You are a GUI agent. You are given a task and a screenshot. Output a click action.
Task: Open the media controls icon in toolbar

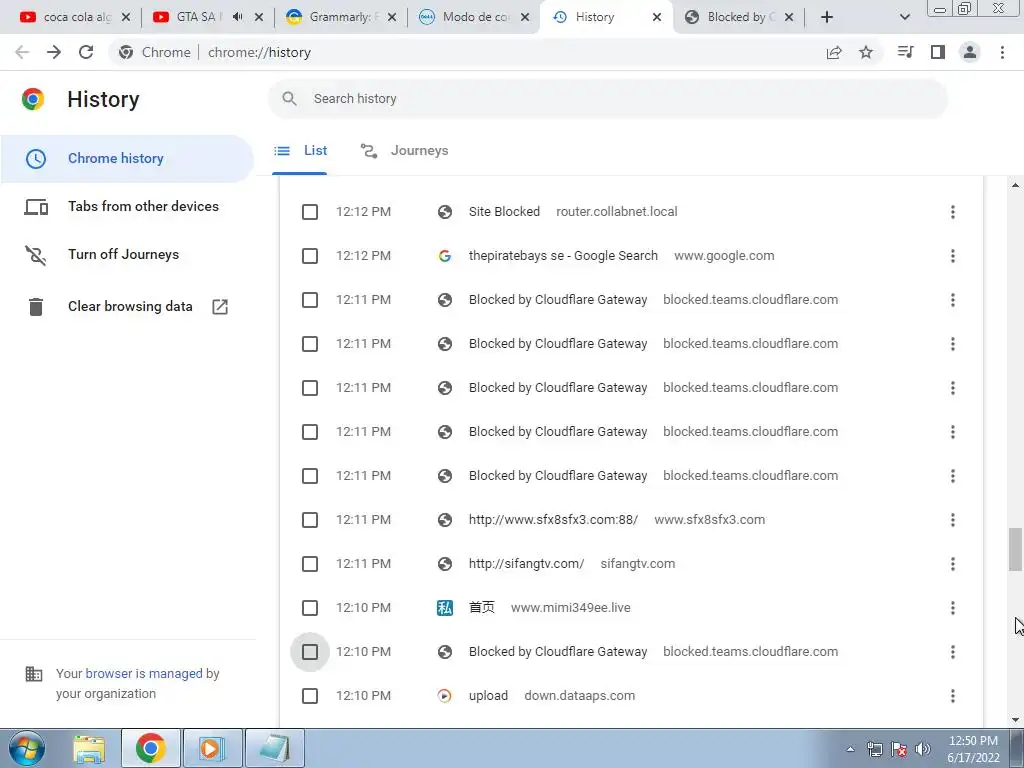[x=906, y=52]
